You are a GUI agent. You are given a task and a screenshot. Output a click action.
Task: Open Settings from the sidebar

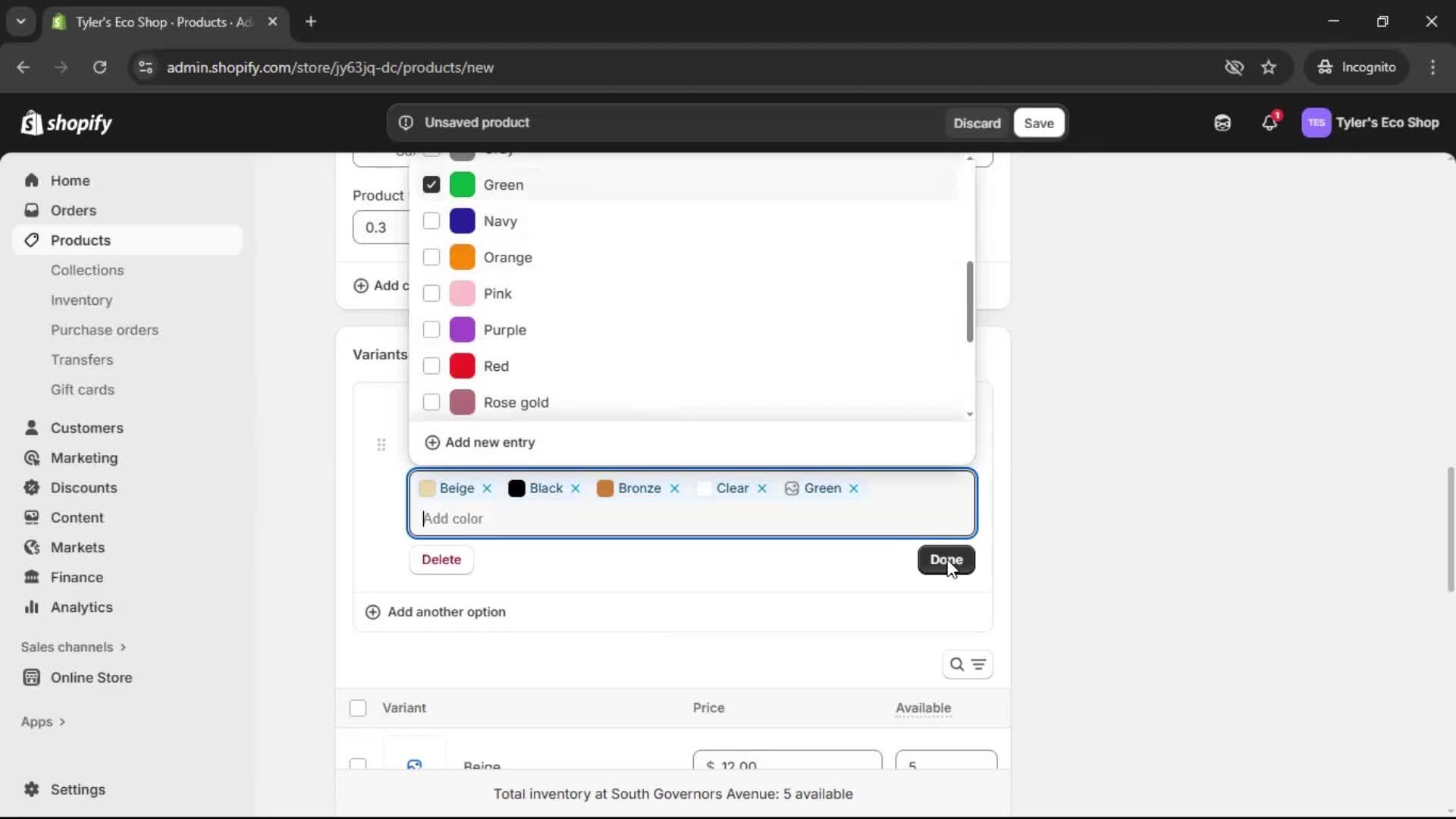[x=77, y=789]
